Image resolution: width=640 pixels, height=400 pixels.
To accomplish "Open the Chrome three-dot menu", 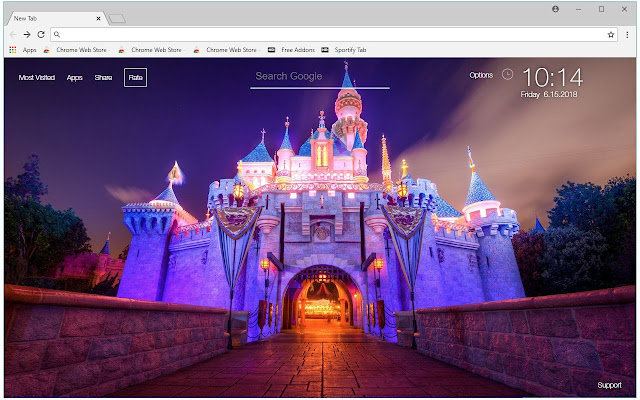I will pyautogui.click(x=627, y=35).
